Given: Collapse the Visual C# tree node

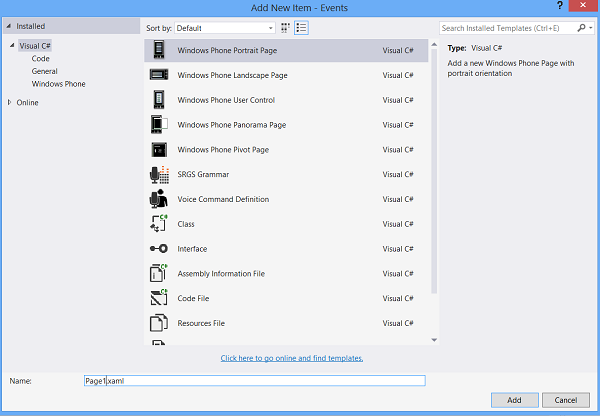Looking at the screenshot, I should pyautogui.click(x=12, y=46).
